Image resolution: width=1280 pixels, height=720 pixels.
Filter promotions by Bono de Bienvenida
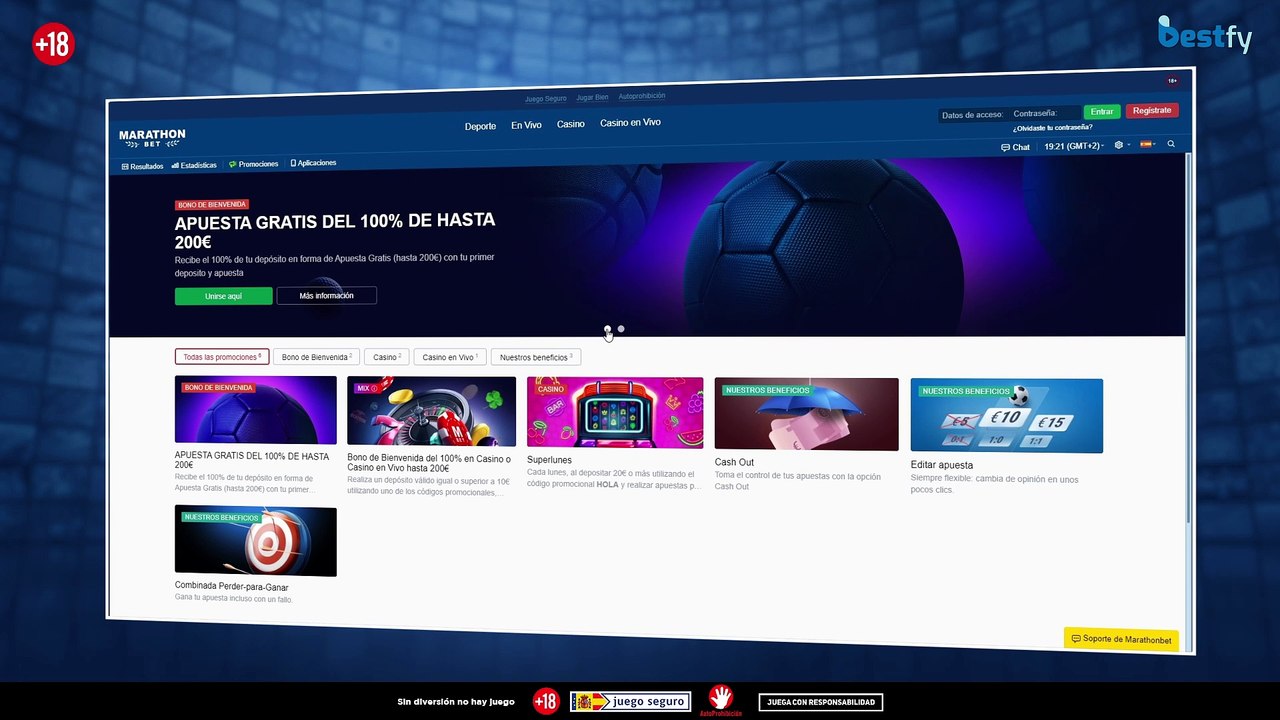pos(317,357)
